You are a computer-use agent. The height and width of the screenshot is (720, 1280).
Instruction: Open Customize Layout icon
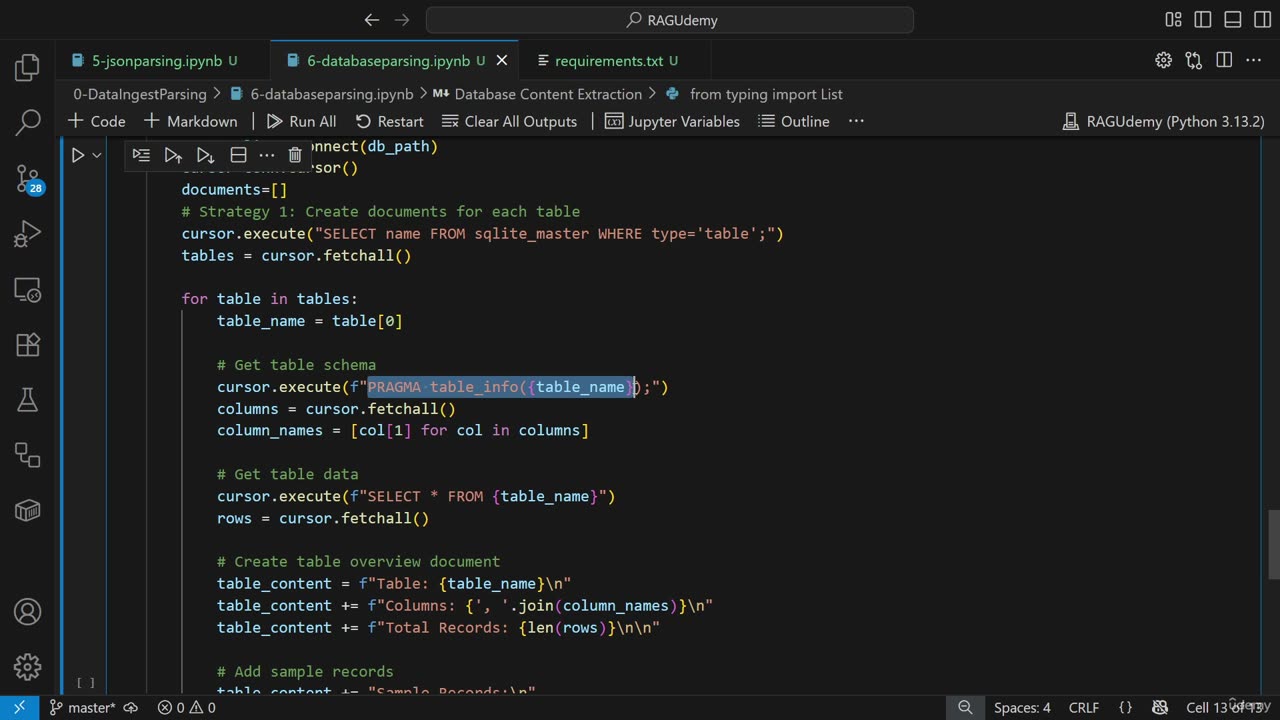tap(1173, 20)
